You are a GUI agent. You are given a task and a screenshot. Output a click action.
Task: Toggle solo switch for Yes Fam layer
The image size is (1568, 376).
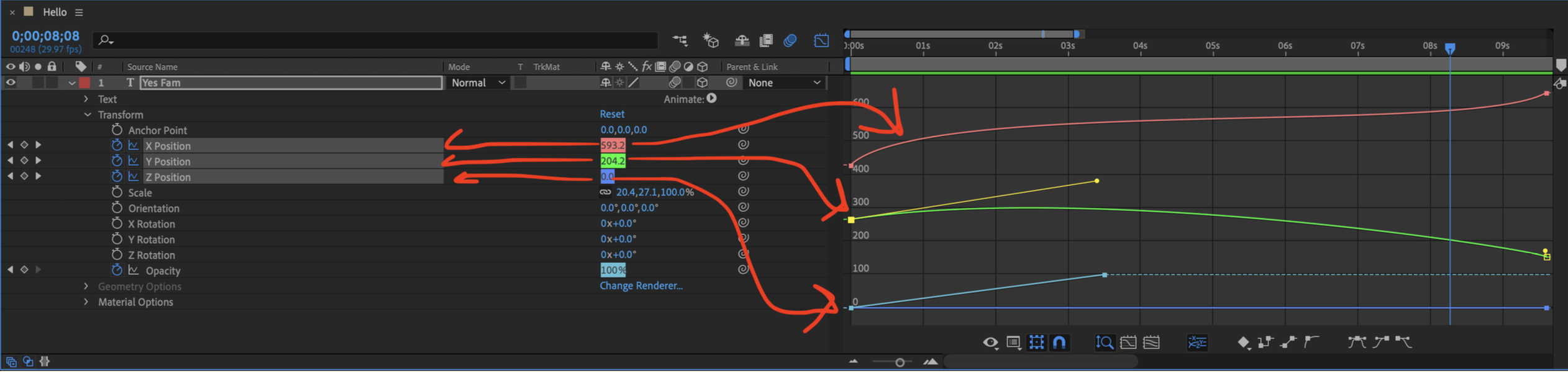[x=38, y=83]
